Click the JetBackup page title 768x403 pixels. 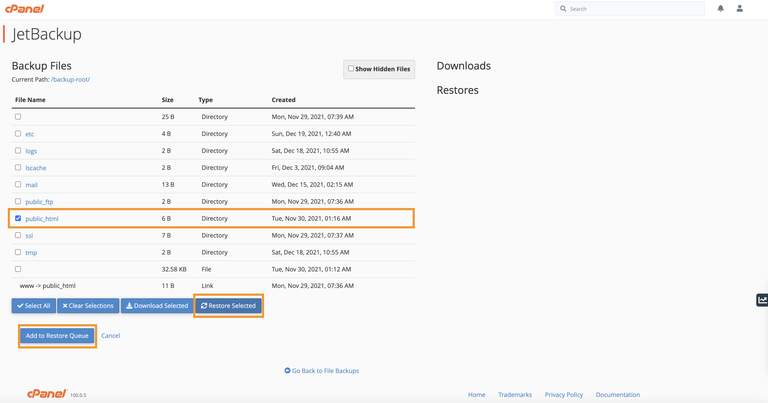47,34
